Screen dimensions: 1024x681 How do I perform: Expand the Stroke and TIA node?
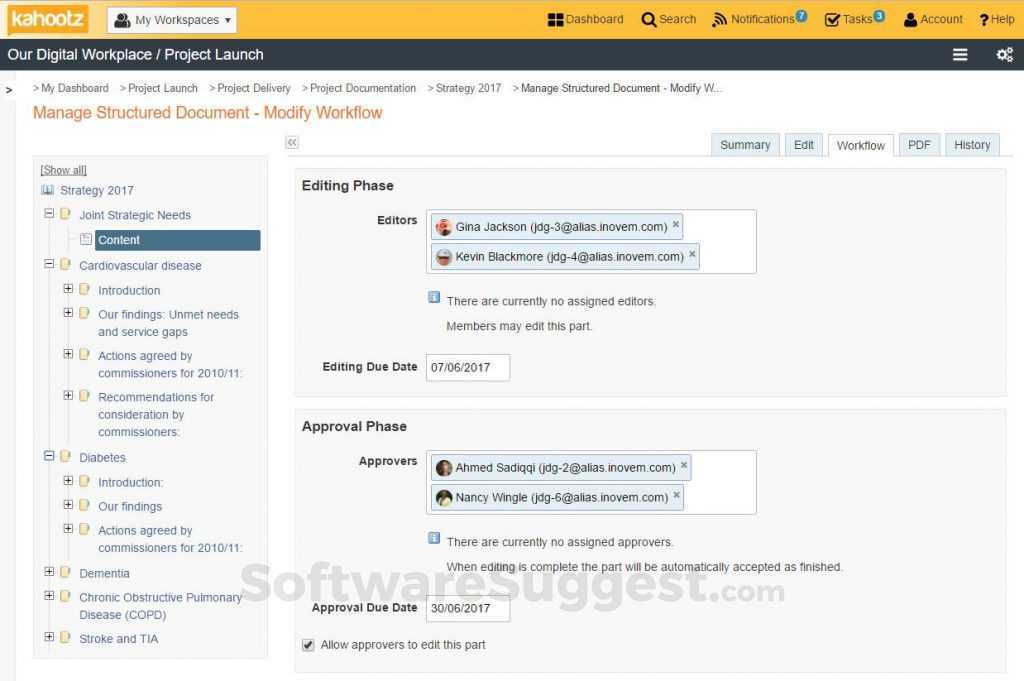pos(49,637)
